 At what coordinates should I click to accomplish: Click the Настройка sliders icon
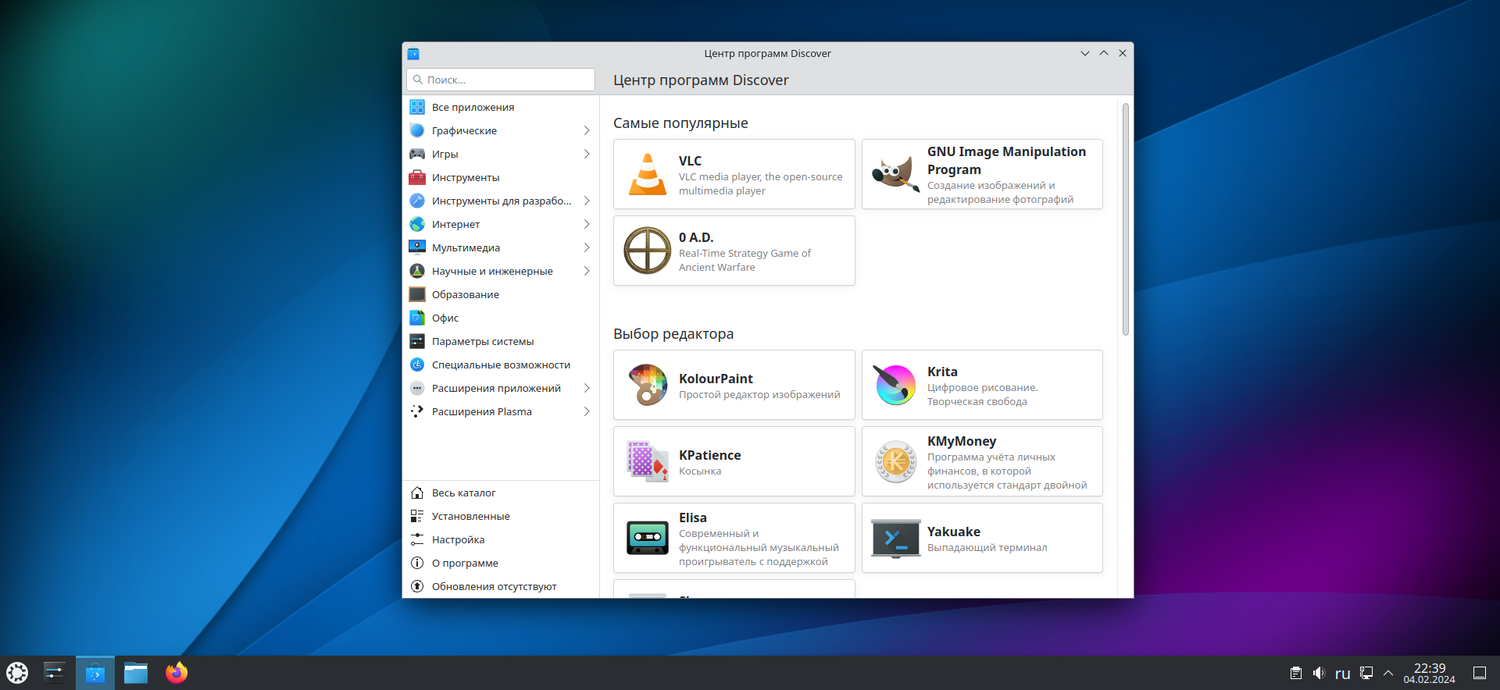point(417,540)
